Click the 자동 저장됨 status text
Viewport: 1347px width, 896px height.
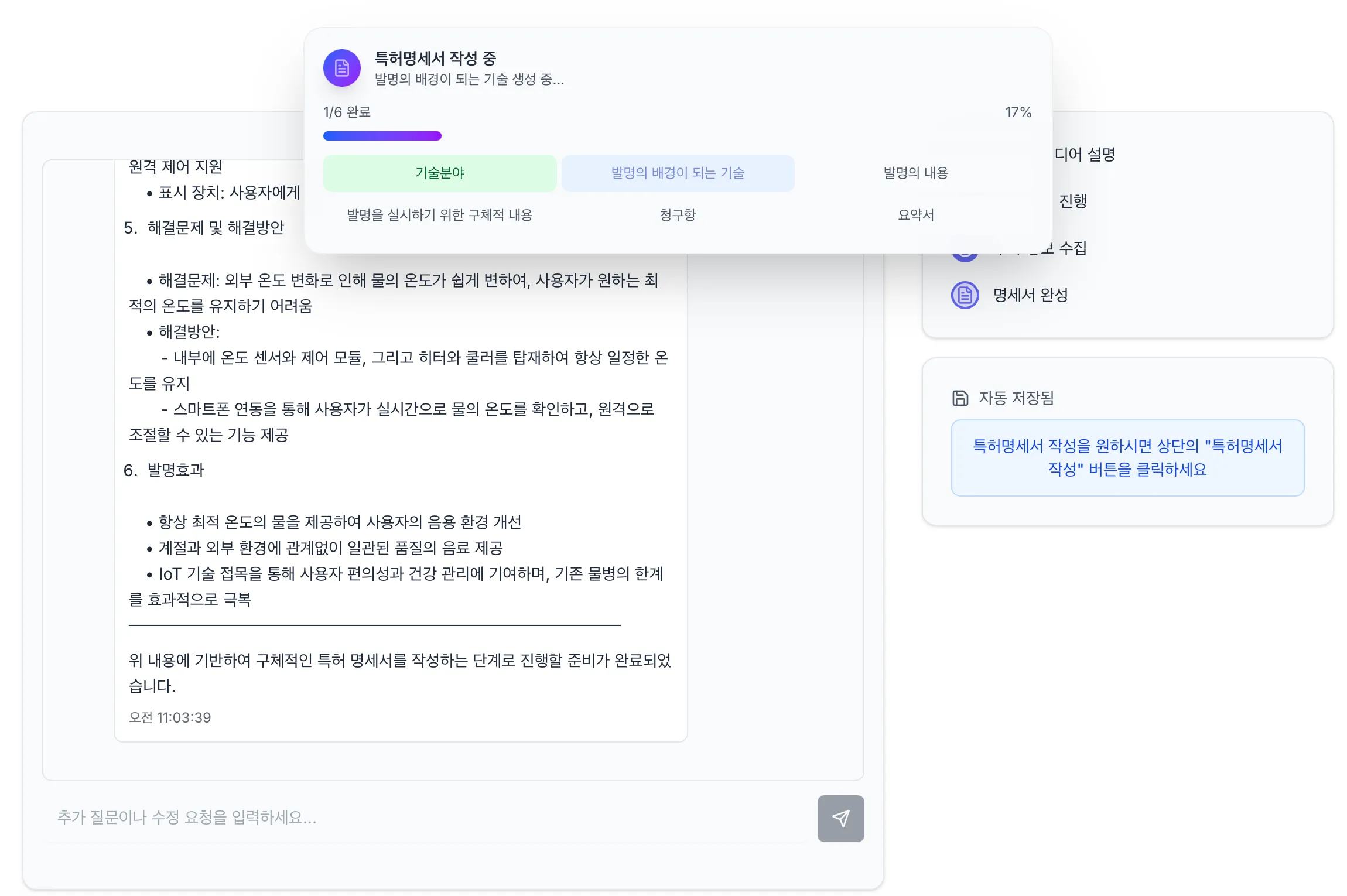[x=1016, y=398]
